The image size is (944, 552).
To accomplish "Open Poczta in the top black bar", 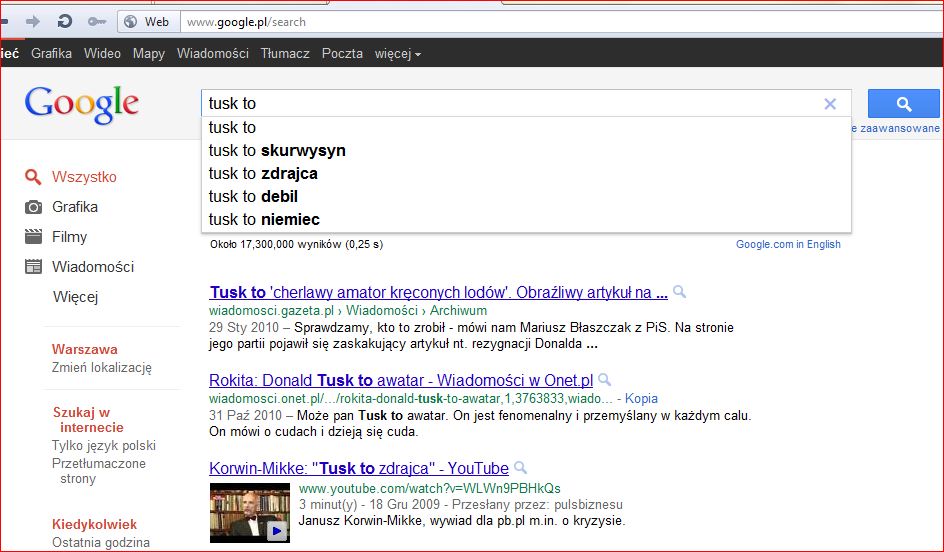I will coord(342,54).
